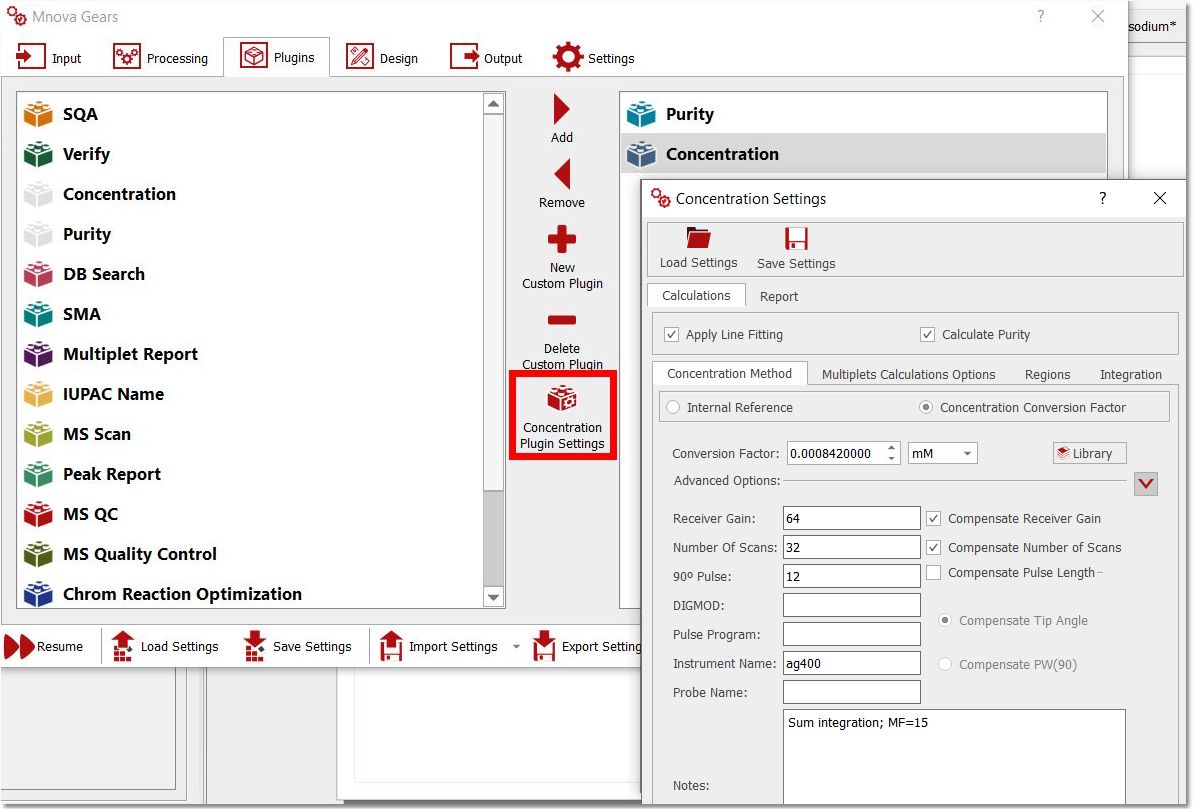Open the Input tab
The image size is (1193, 811).
(49, 59)
